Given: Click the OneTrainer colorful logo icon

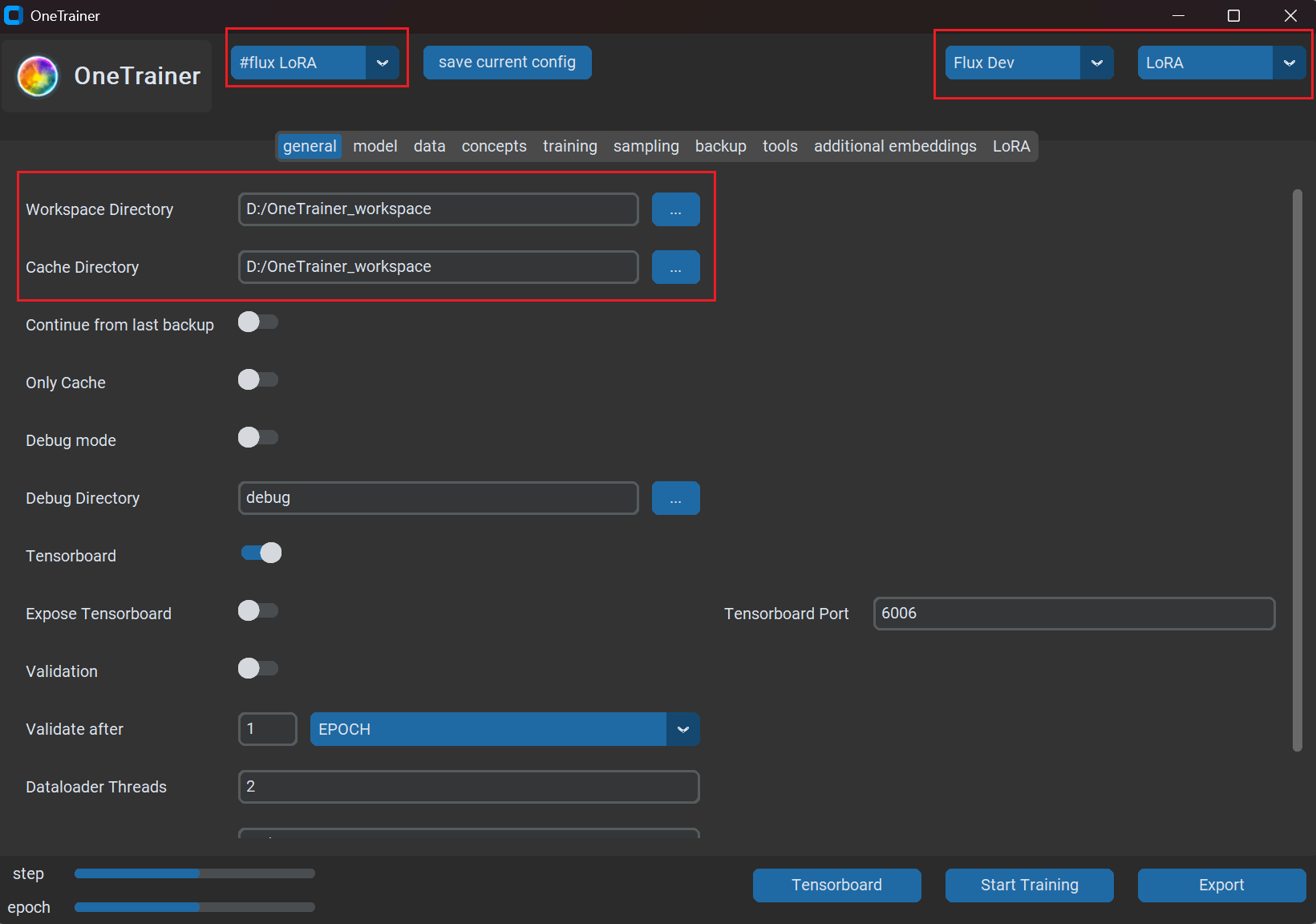Looking at the screenshot, I should (38, 76).
